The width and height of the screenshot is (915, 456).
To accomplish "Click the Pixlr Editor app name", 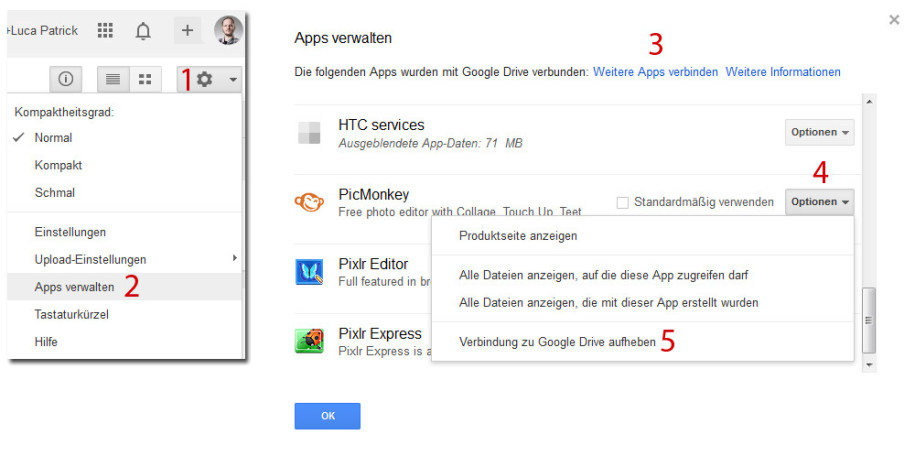I will tap(373, 264).
